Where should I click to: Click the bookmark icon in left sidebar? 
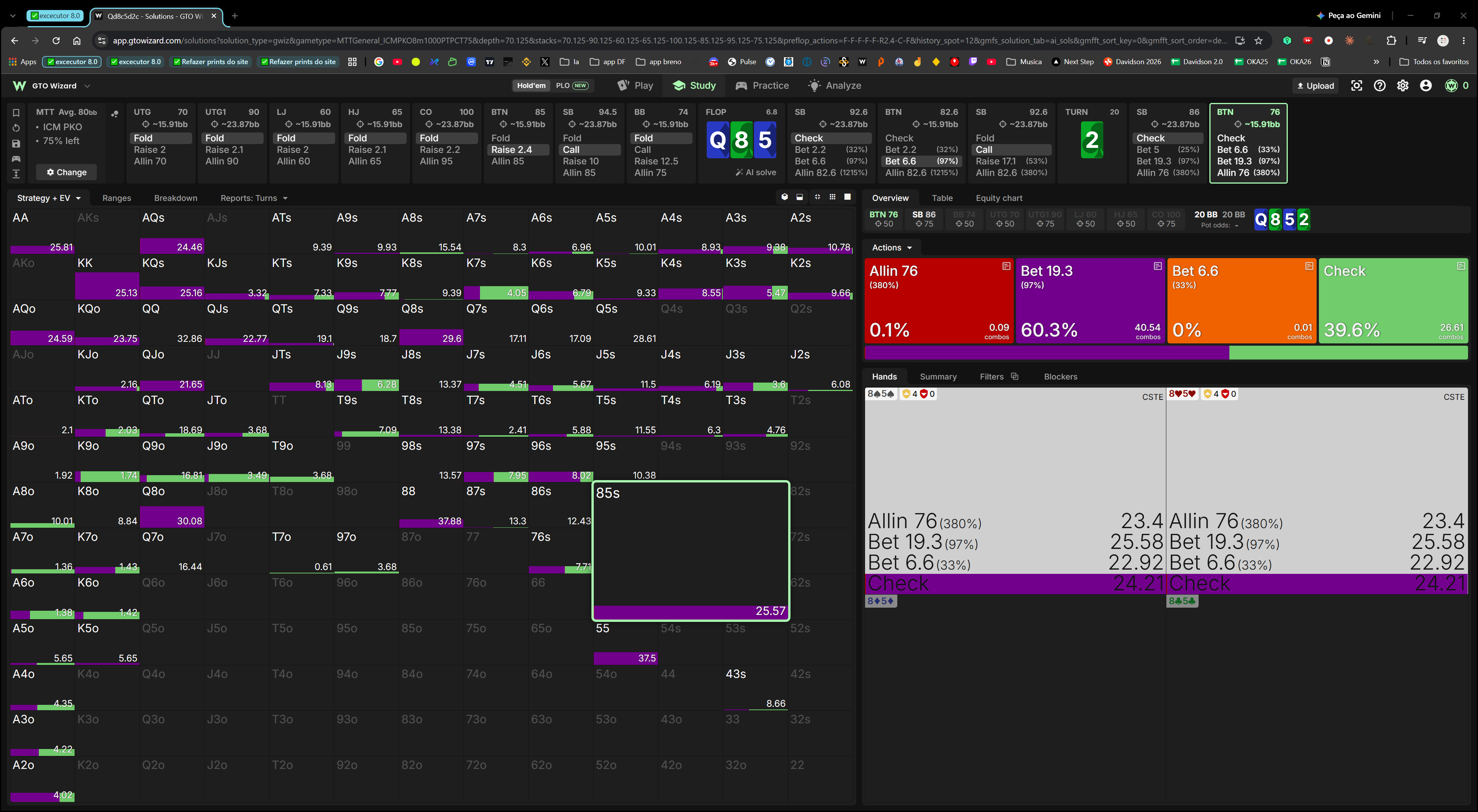coord(16,113)
